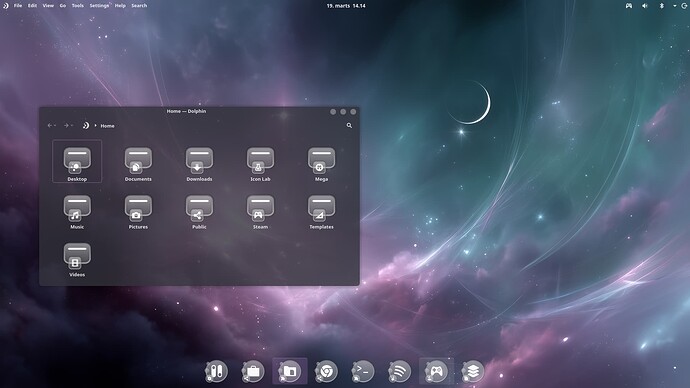Click the crescent home icon in the breadcrumb
The image size is (690, 388).
86,125
